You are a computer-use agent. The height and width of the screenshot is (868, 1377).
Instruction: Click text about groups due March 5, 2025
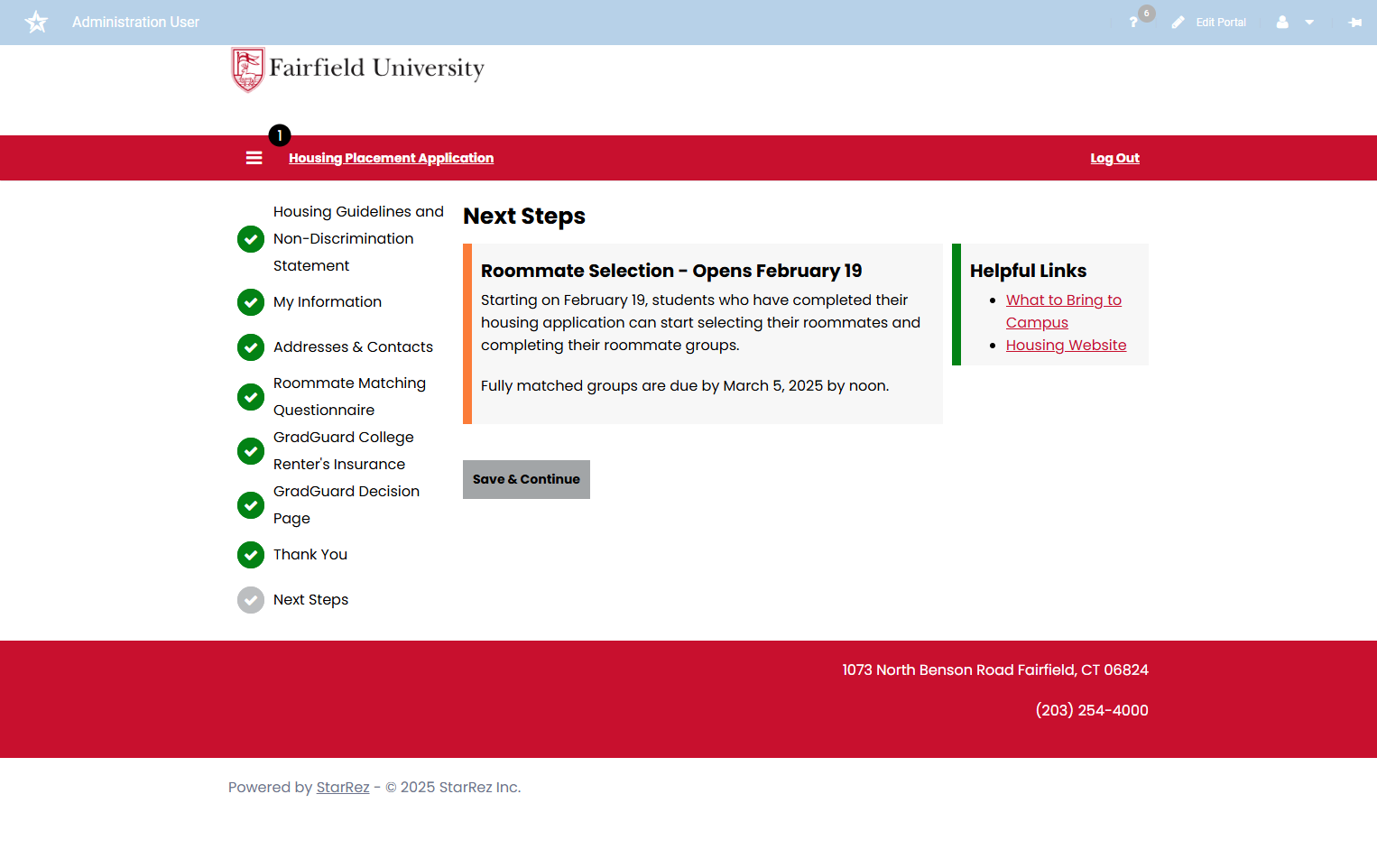pos(685,386)
